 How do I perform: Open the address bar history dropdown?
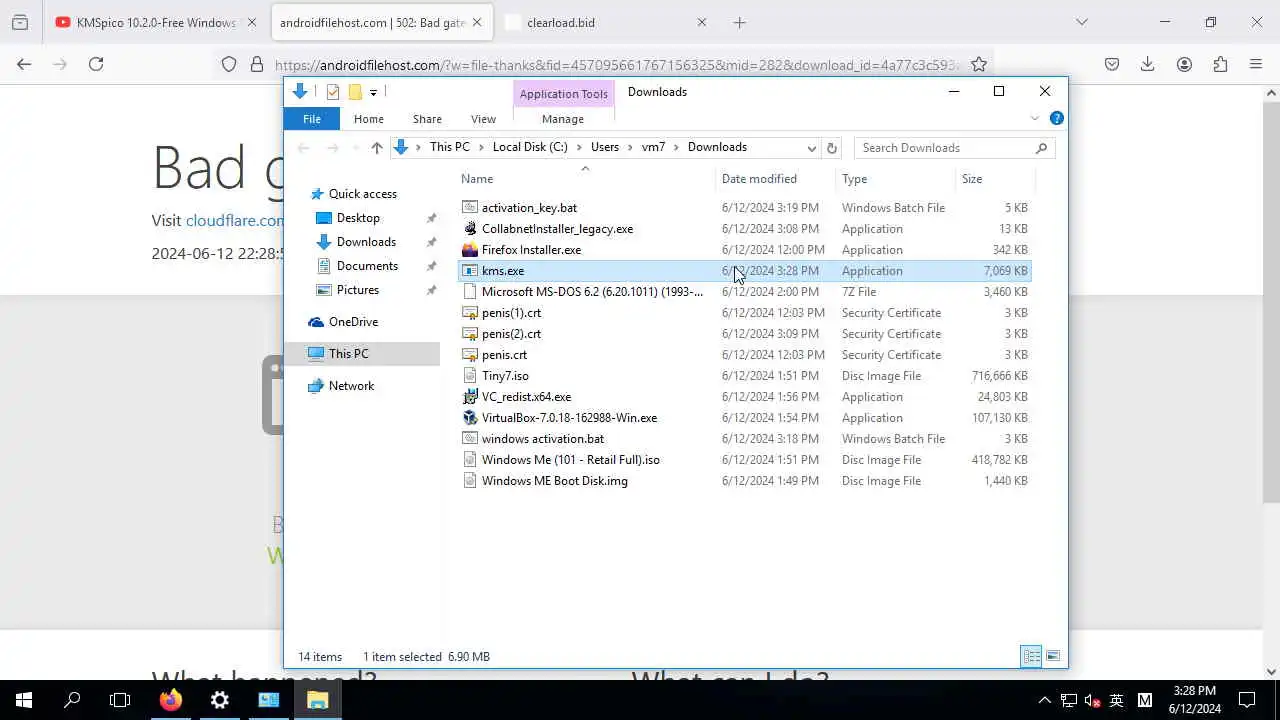click(811, 147)
